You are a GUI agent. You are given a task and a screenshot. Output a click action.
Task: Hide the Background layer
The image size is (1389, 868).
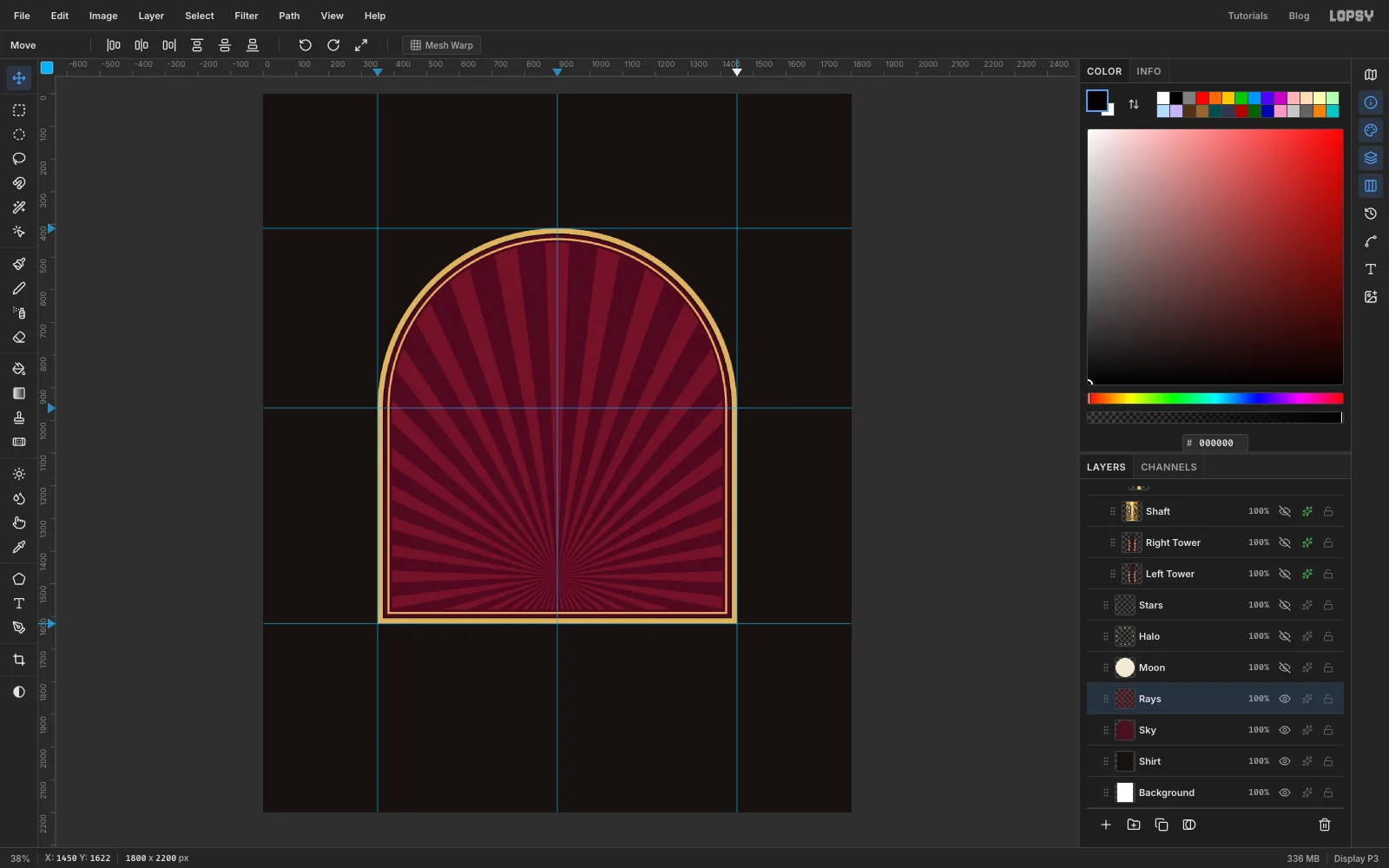[1285, 792]
